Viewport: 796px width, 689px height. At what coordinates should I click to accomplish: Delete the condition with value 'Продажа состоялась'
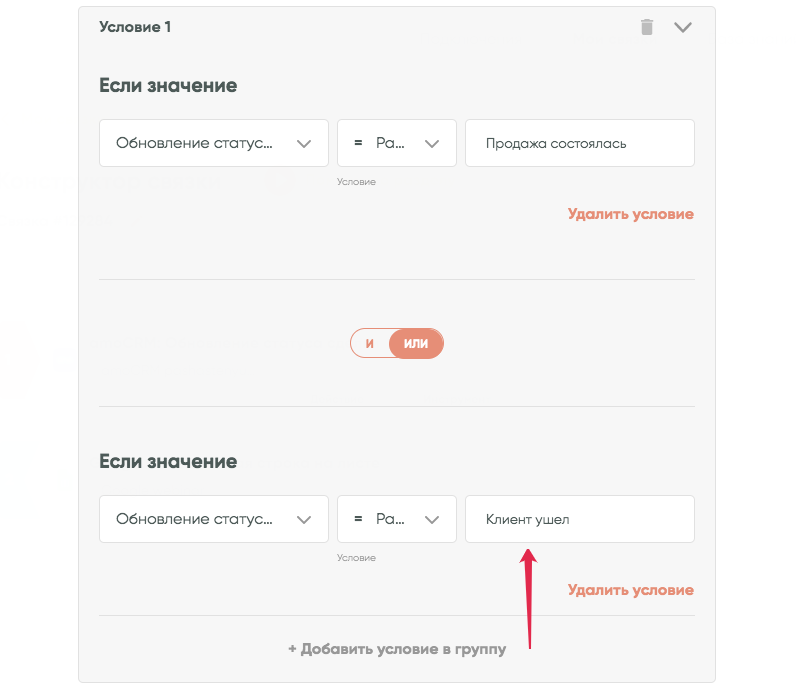(630, 214)
